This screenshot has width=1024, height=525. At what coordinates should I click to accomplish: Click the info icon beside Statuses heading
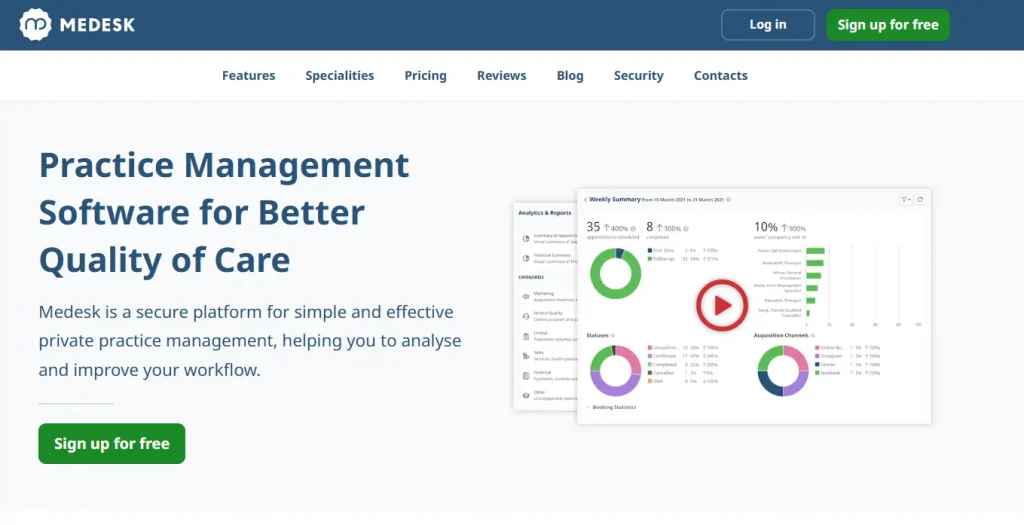(x=613, y=336)
